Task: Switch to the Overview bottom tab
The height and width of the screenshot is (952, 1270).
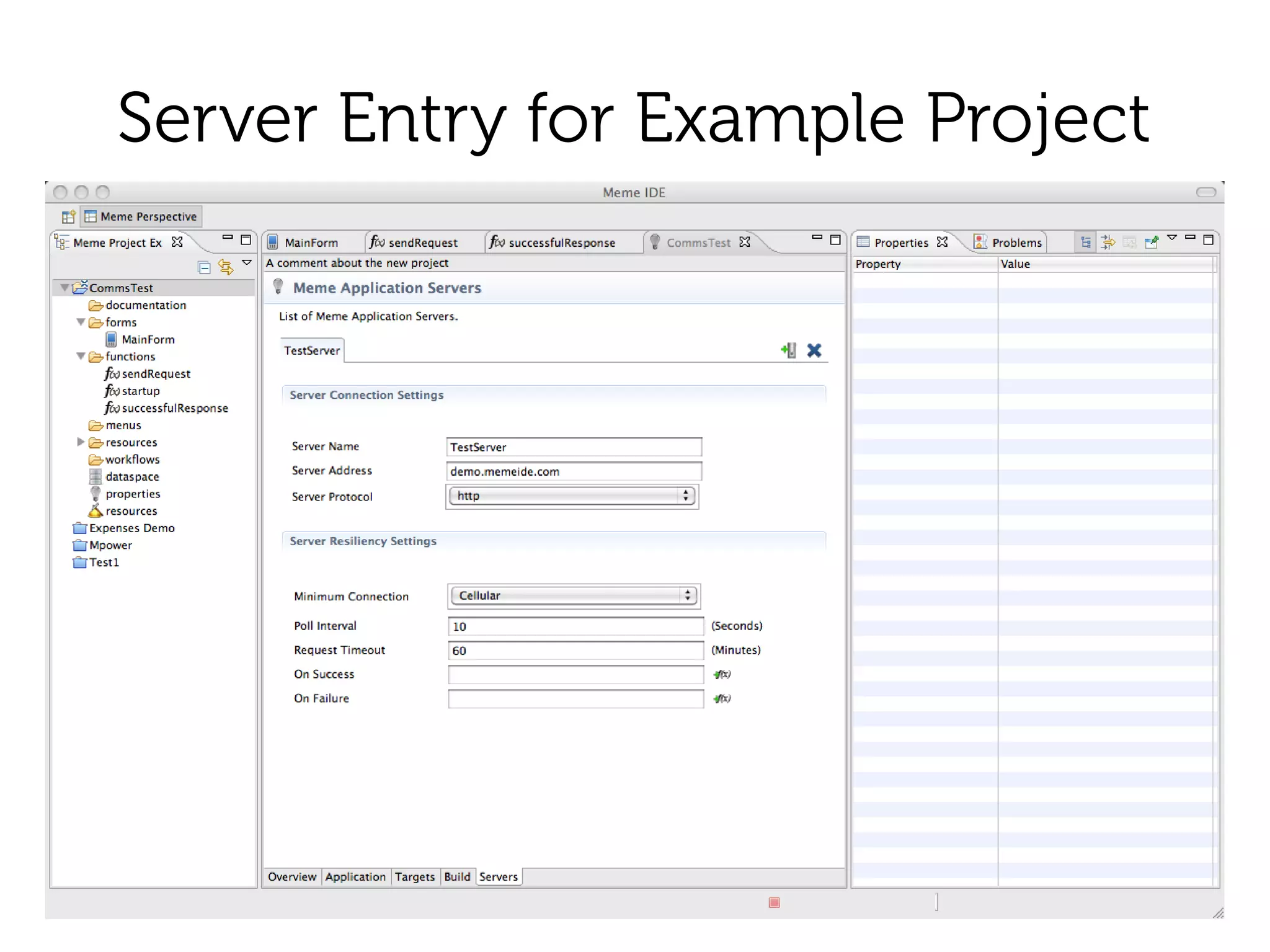Action: (x=292, y=877)
